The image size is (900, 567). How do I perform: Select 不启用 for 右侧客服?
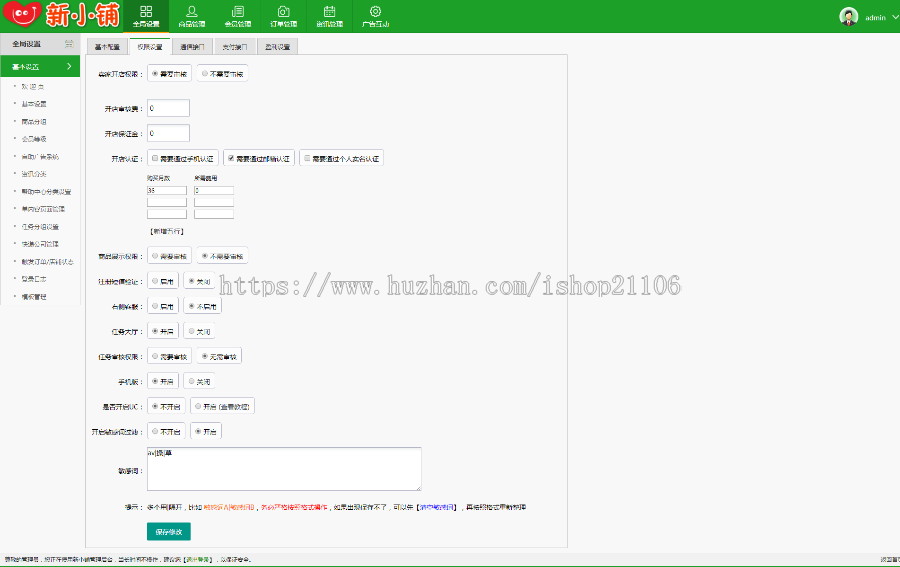pyautogui.click(x=192, y=306)
